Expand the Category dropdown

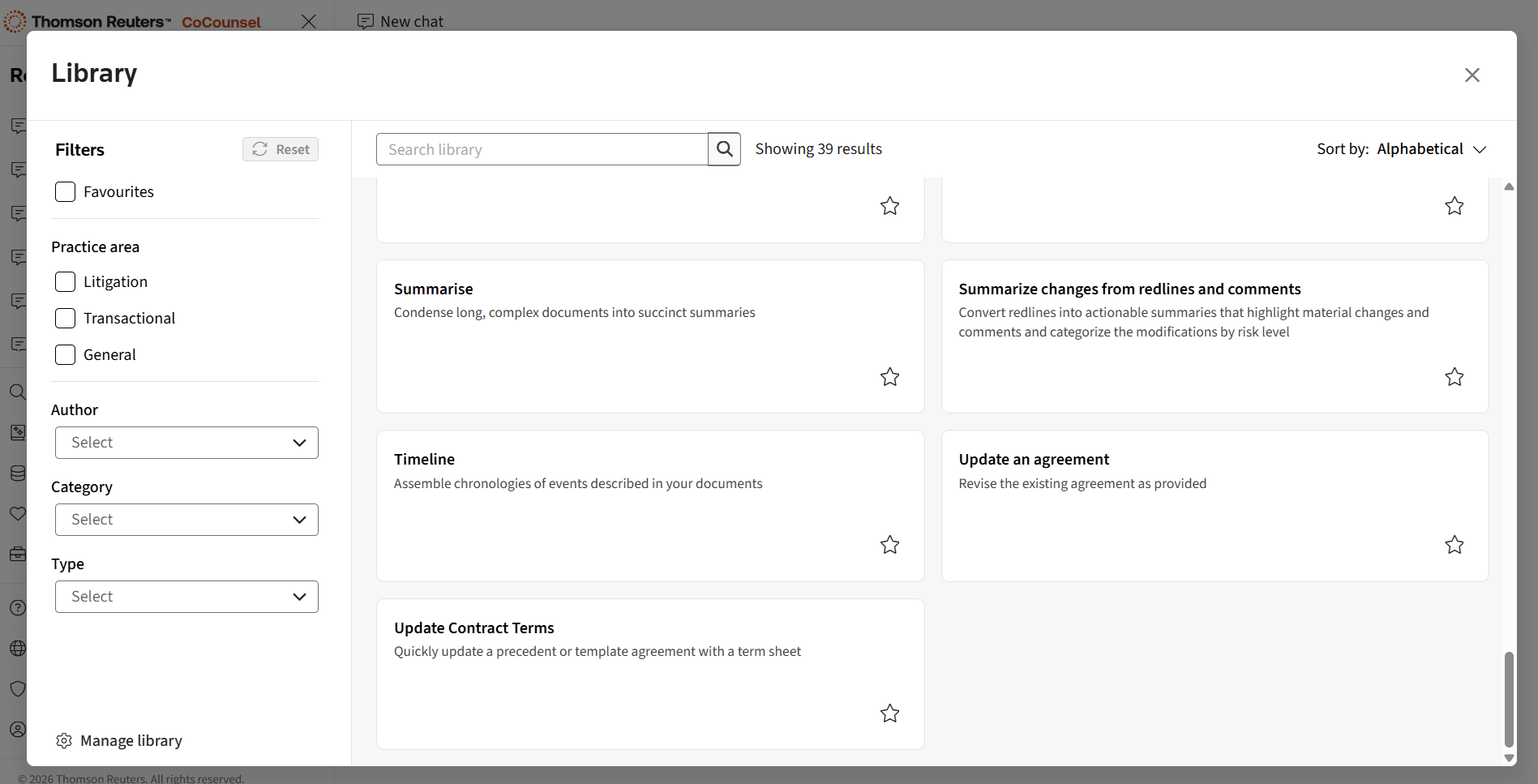186,520
